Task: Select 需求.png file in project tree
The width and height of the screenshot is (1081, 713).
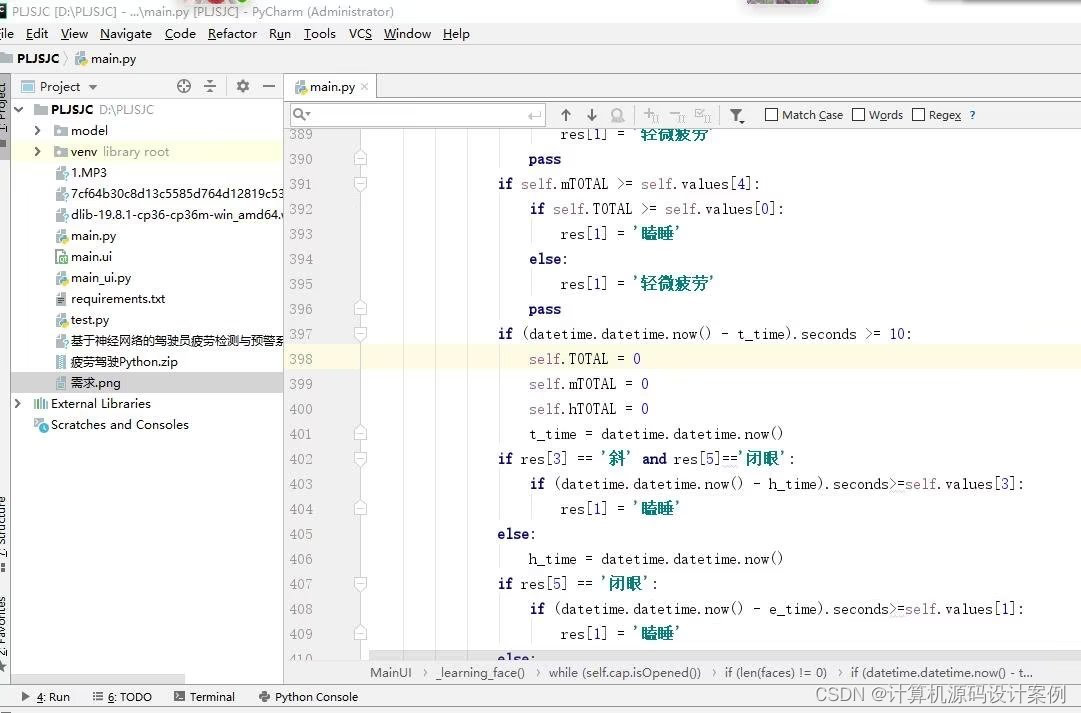Action: pyautogui.click(x=96, y=382)
